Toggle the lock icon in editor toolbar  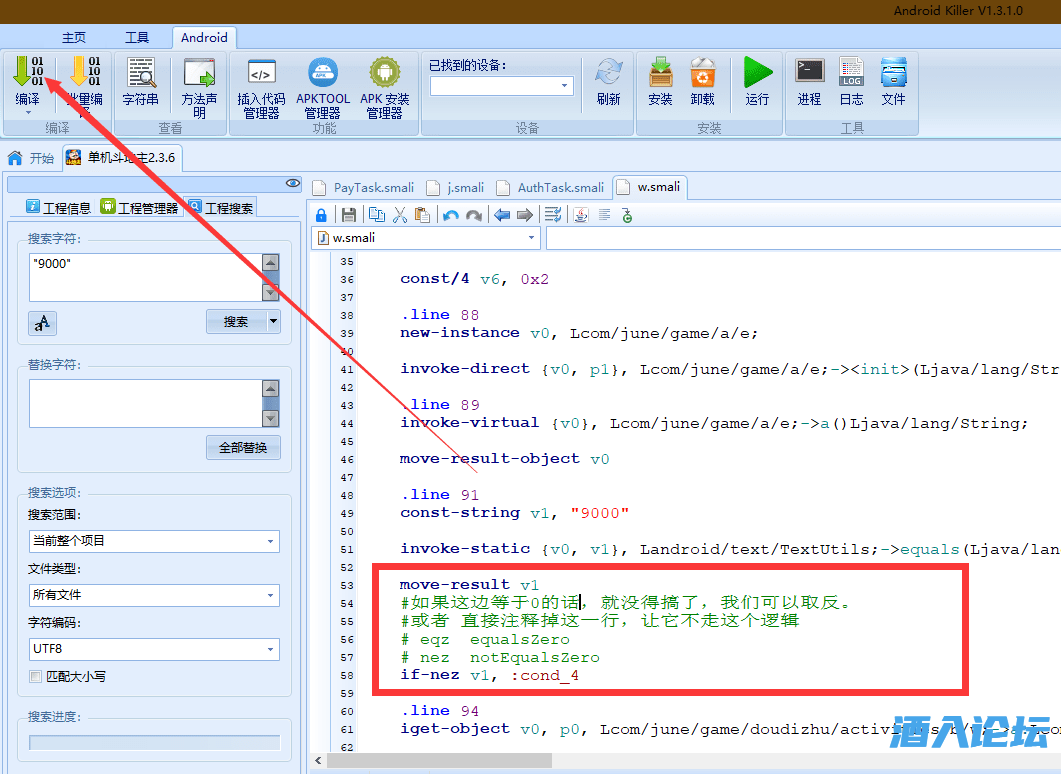321,214
